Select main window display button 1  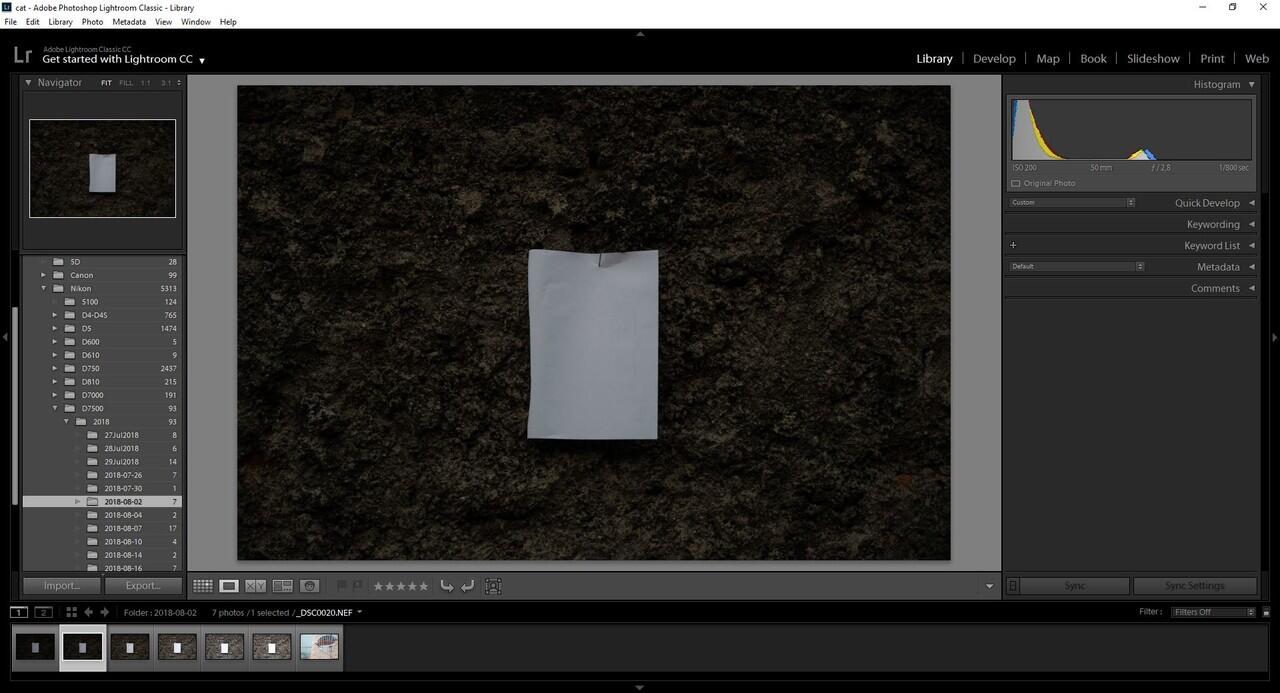point(19,612)
